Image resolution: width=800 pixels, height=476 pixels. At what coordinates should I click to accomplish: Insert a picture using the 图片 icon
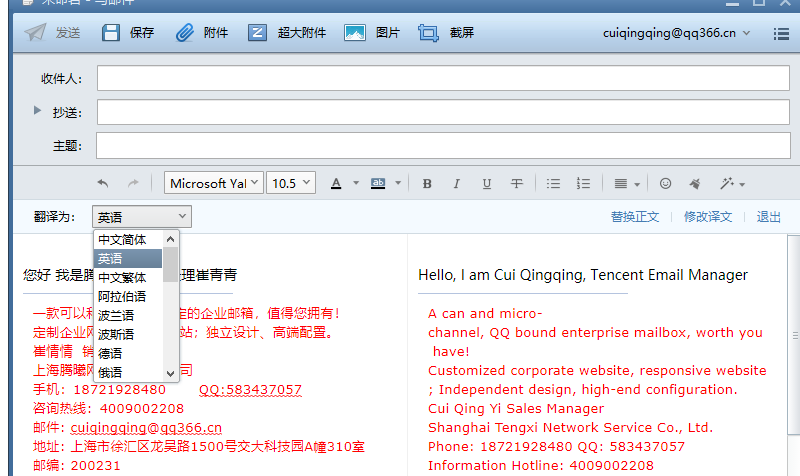[x=355, y=33]
